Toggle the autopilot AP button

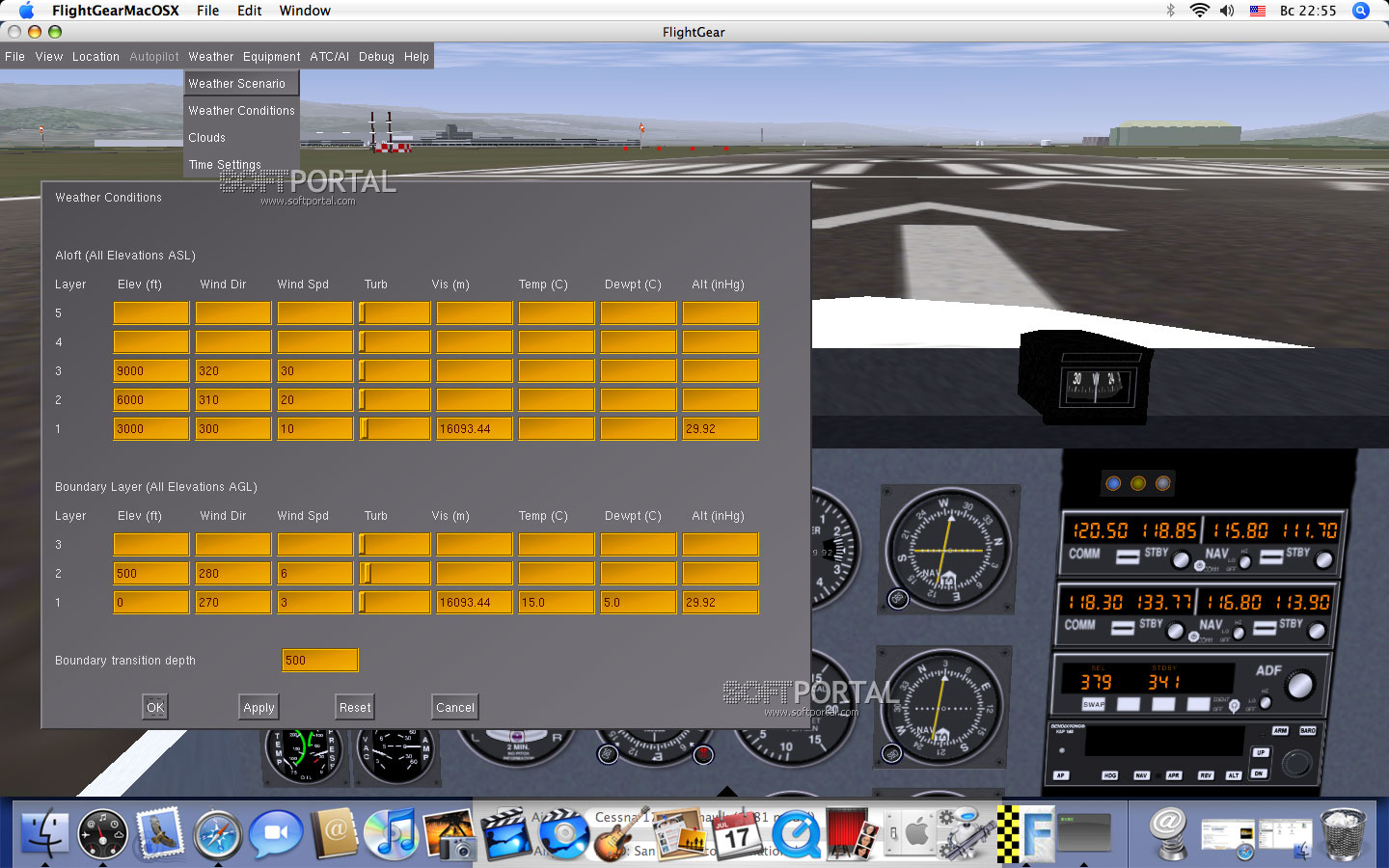(x=1061, y=775)
